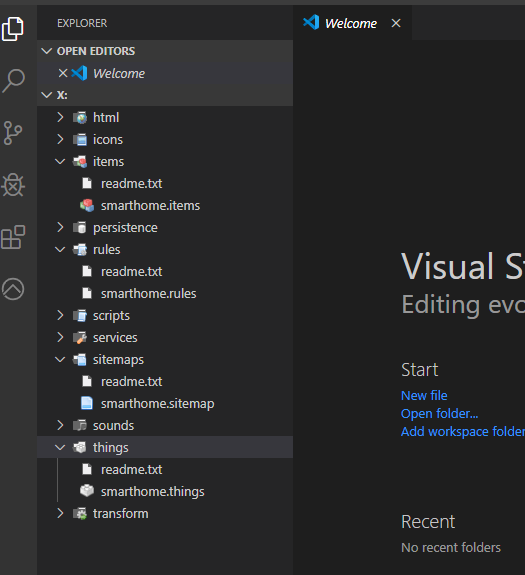Click the smarthome.things file icon
Image resolution: width=525 pixels, height=575 pixels.
click(x=87, y=491)
